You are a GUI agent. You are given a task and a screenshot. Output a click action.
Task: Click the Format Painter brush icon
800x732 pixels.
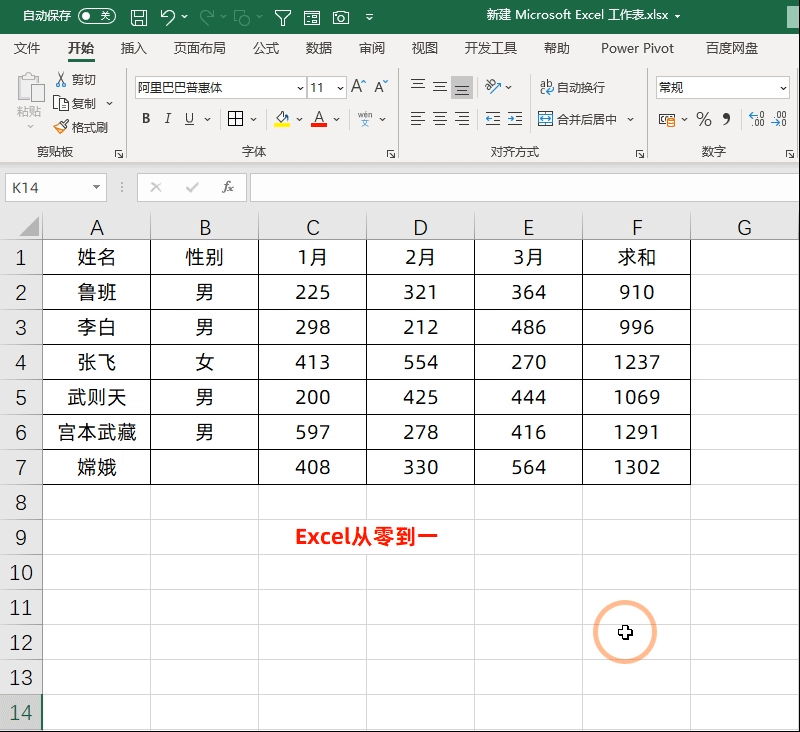(61, 127)
